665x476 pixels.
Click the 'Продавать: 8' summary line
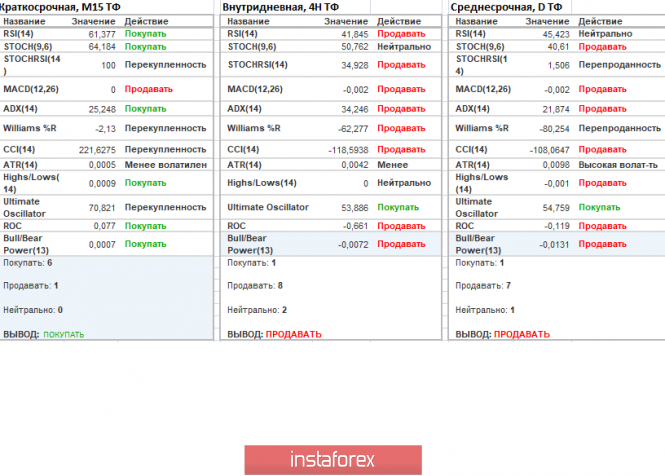(255, 286)
